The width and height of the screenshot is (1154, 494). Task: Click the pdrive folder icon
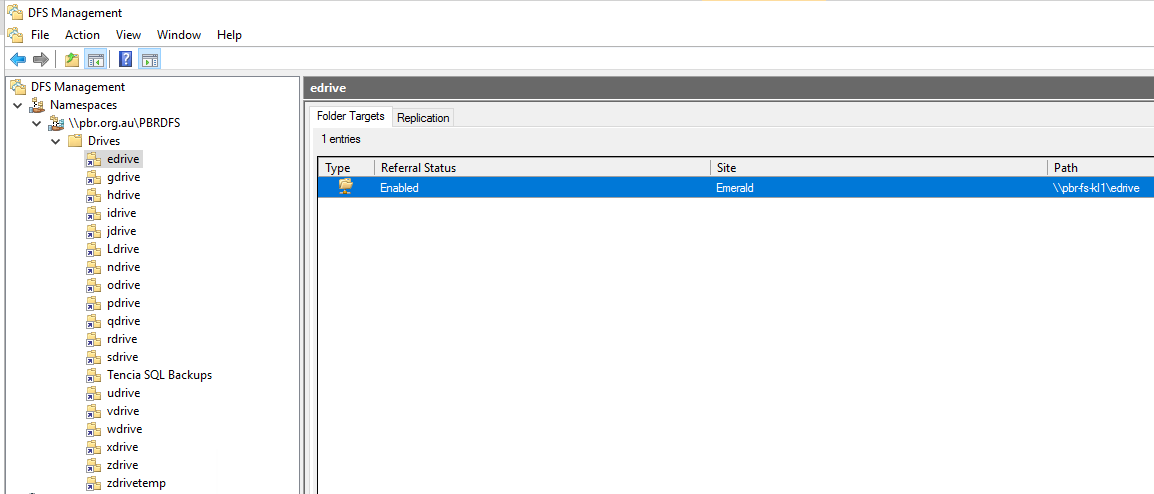[x=93, y=303]
